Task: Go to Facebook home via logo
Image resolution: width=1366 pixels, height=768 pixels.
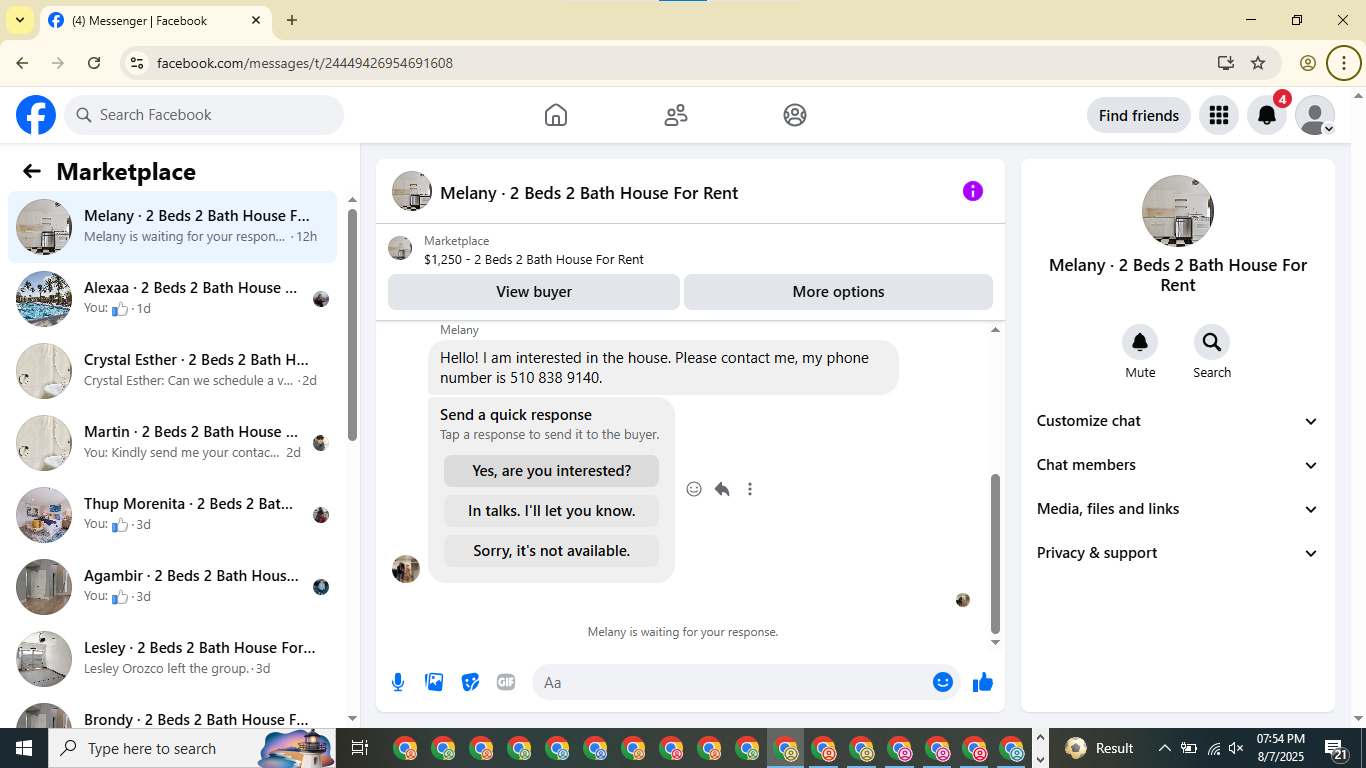Action: pos(36,115)
